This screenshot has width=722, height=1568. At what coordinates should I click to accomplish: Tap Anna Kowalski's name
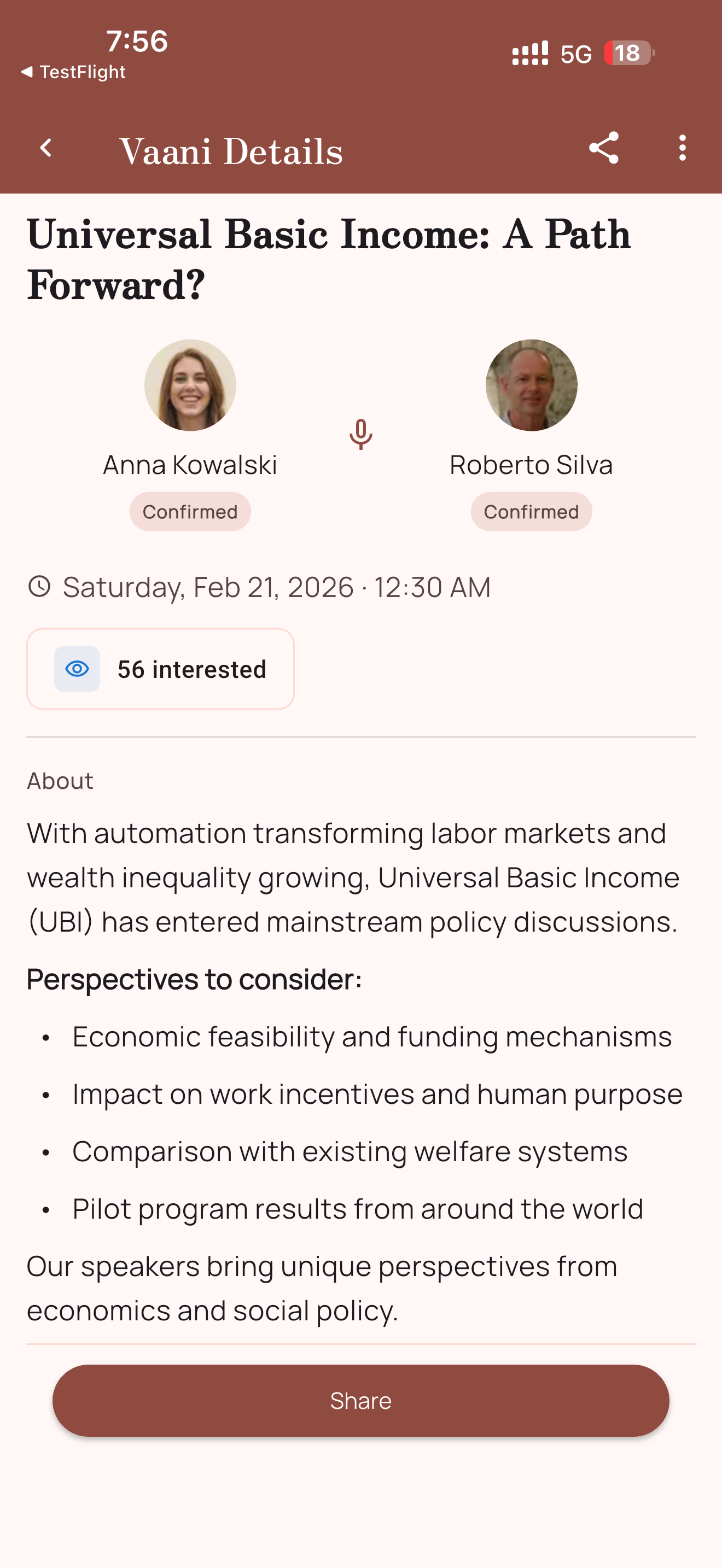(x=190, y=465)
